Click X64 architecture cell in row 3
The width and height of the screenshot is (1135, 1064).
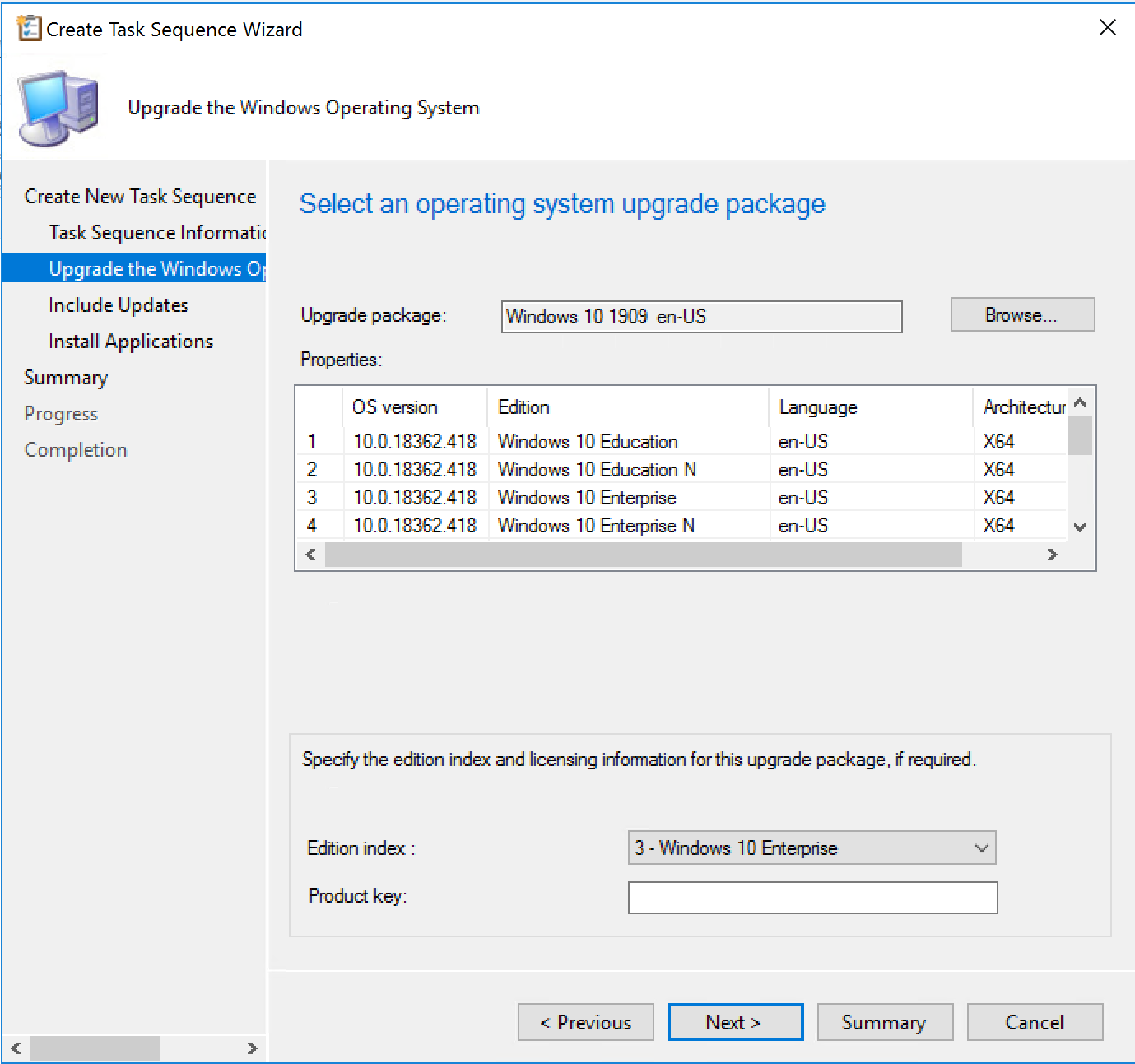point(998,498)
